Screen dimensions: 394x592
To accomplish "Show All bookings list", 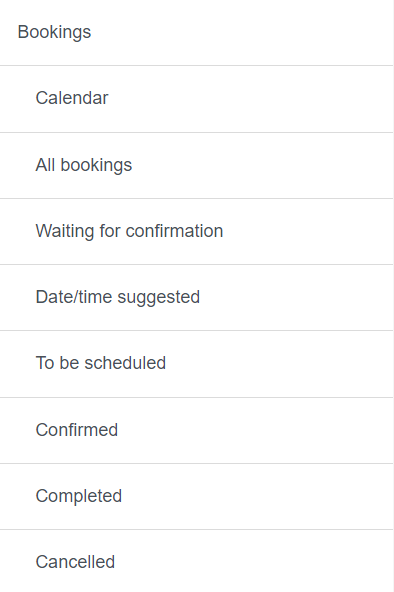I will pyautogui.click(x=196, y=165).
